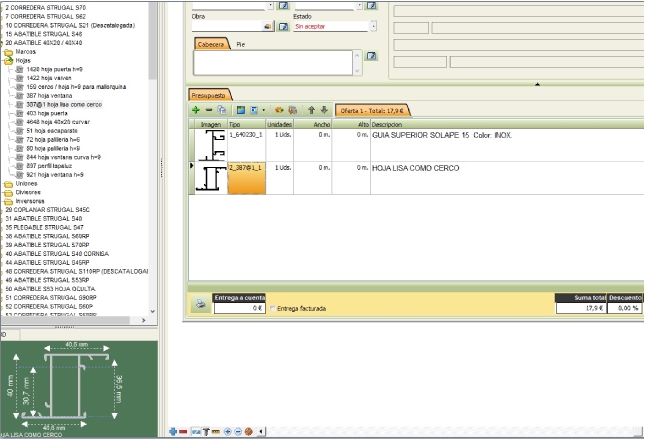Screen dimensions: 645x439
Task: Open the Estado dropdown showing Sin aceptar
Action: pyautogui.click(x=373, y=26)
